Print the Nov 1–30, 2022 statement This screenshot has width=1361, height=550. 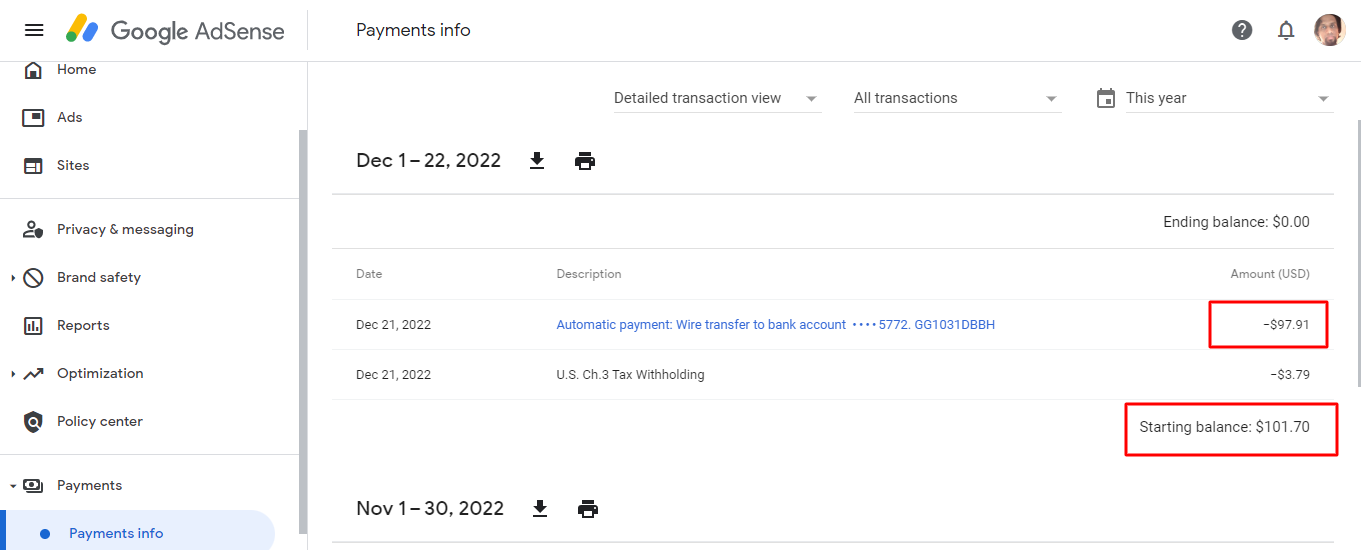pyautogui.click(x=588, y=509)
